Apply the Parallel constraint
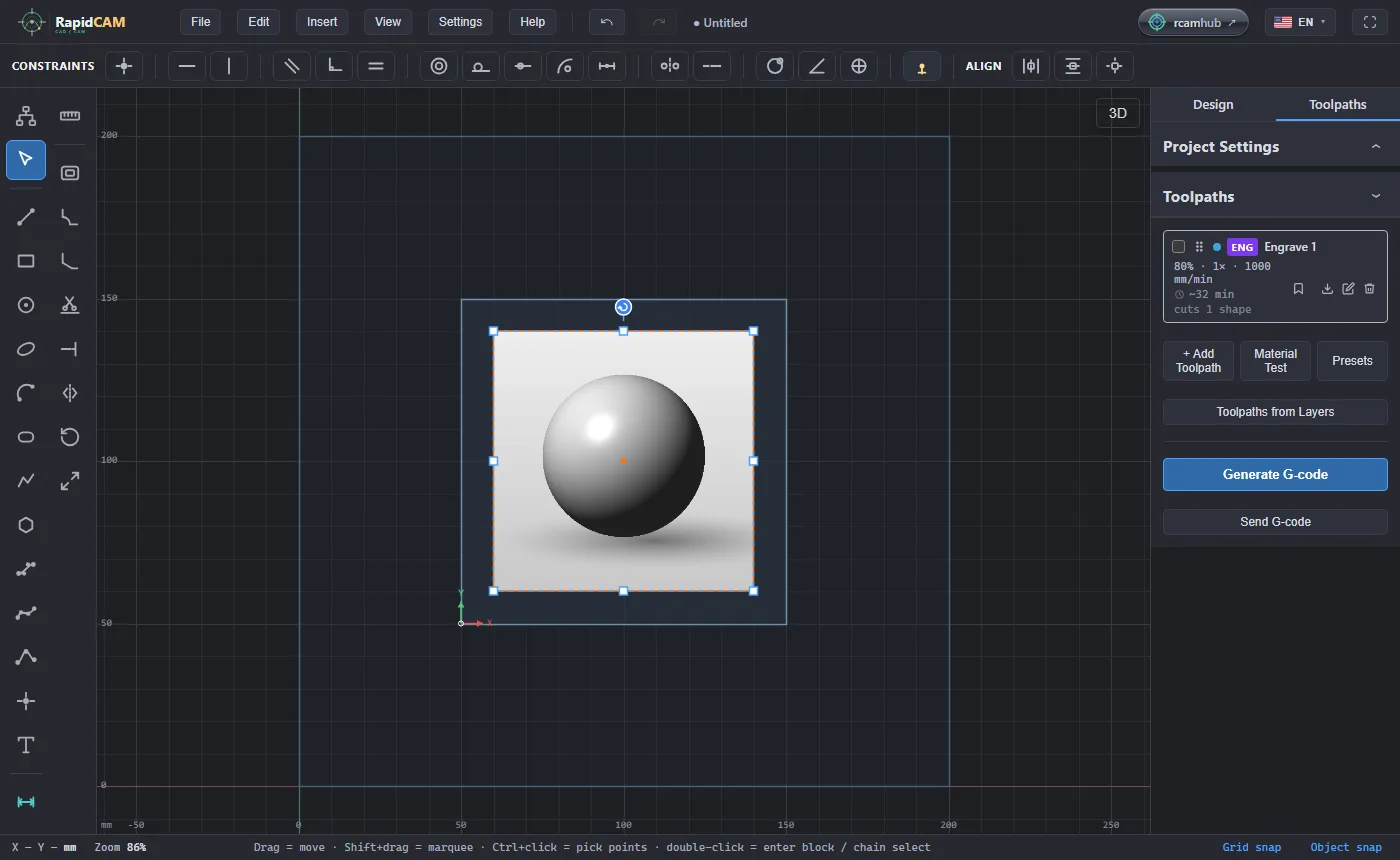The image size is (1400, 860). (292, 66)
